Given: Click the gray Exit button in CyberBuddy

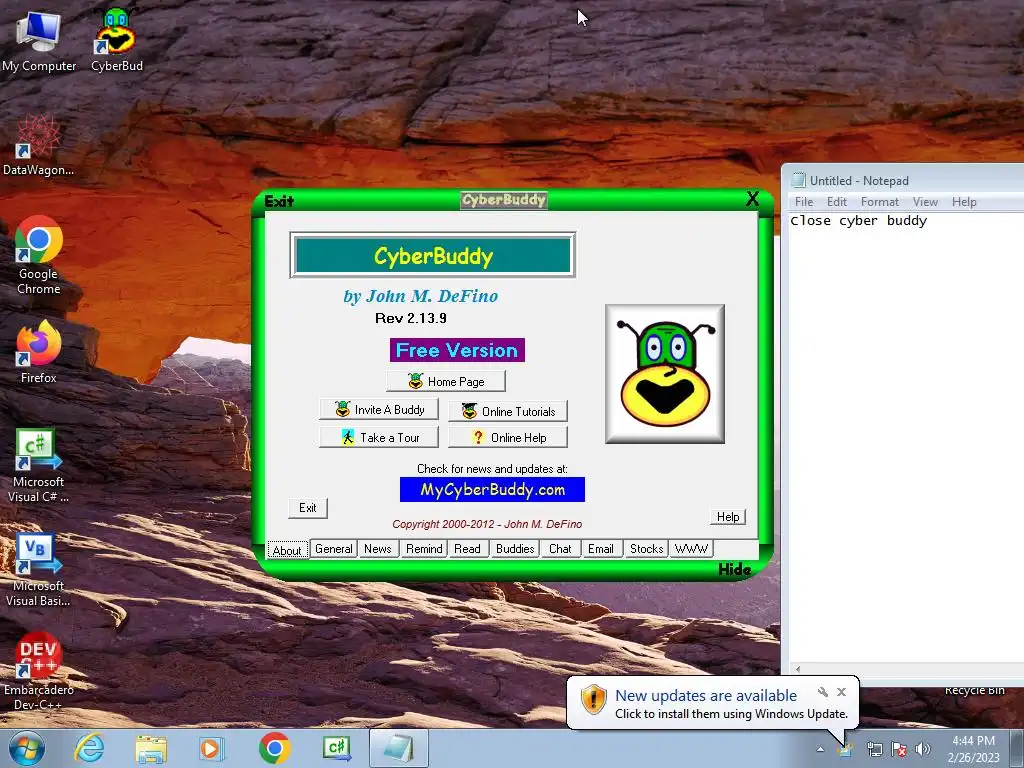Looking at the screenshot, I should pos(308,508).
